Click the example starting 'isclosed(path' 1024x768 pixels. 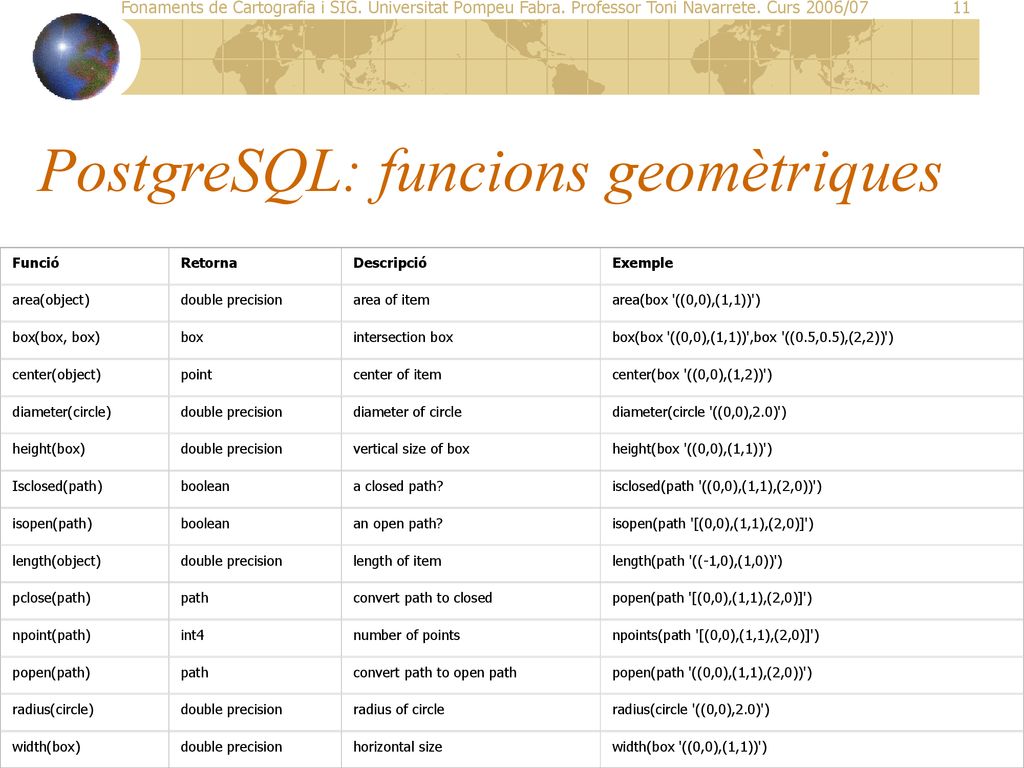pyautogui.click(x=716, y=487)
